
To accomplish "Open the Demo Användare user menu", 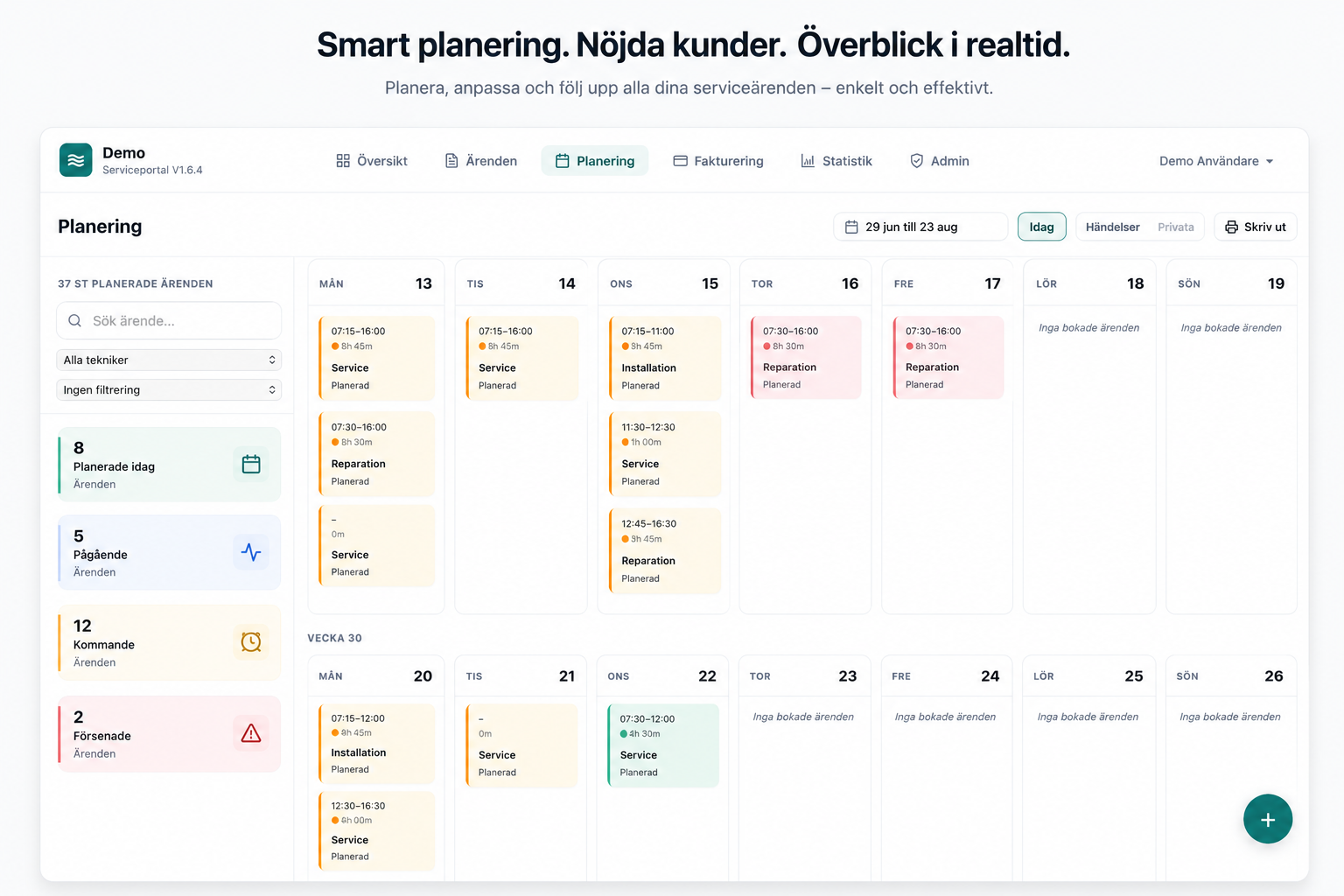I will pos(1216,161).
